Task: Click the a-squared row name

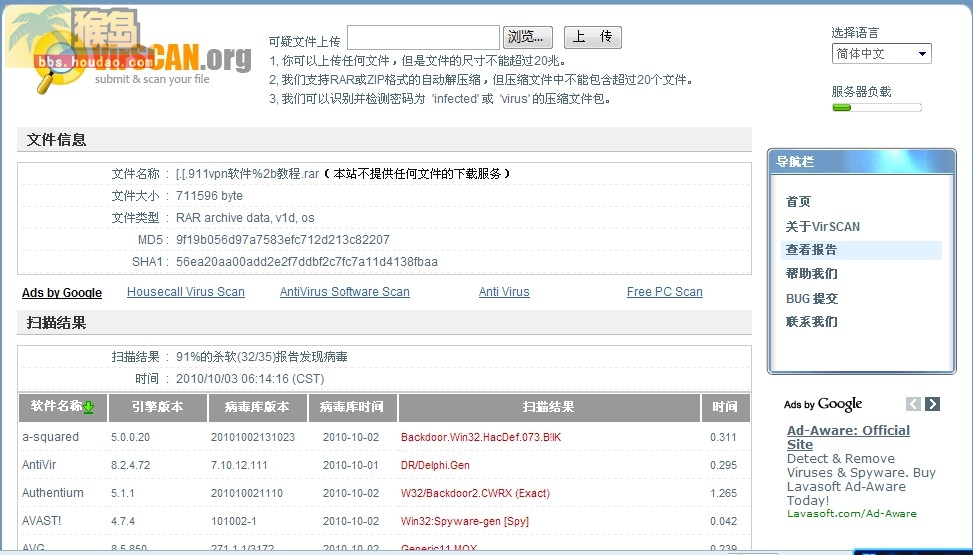Action: [x=50, y=437]
